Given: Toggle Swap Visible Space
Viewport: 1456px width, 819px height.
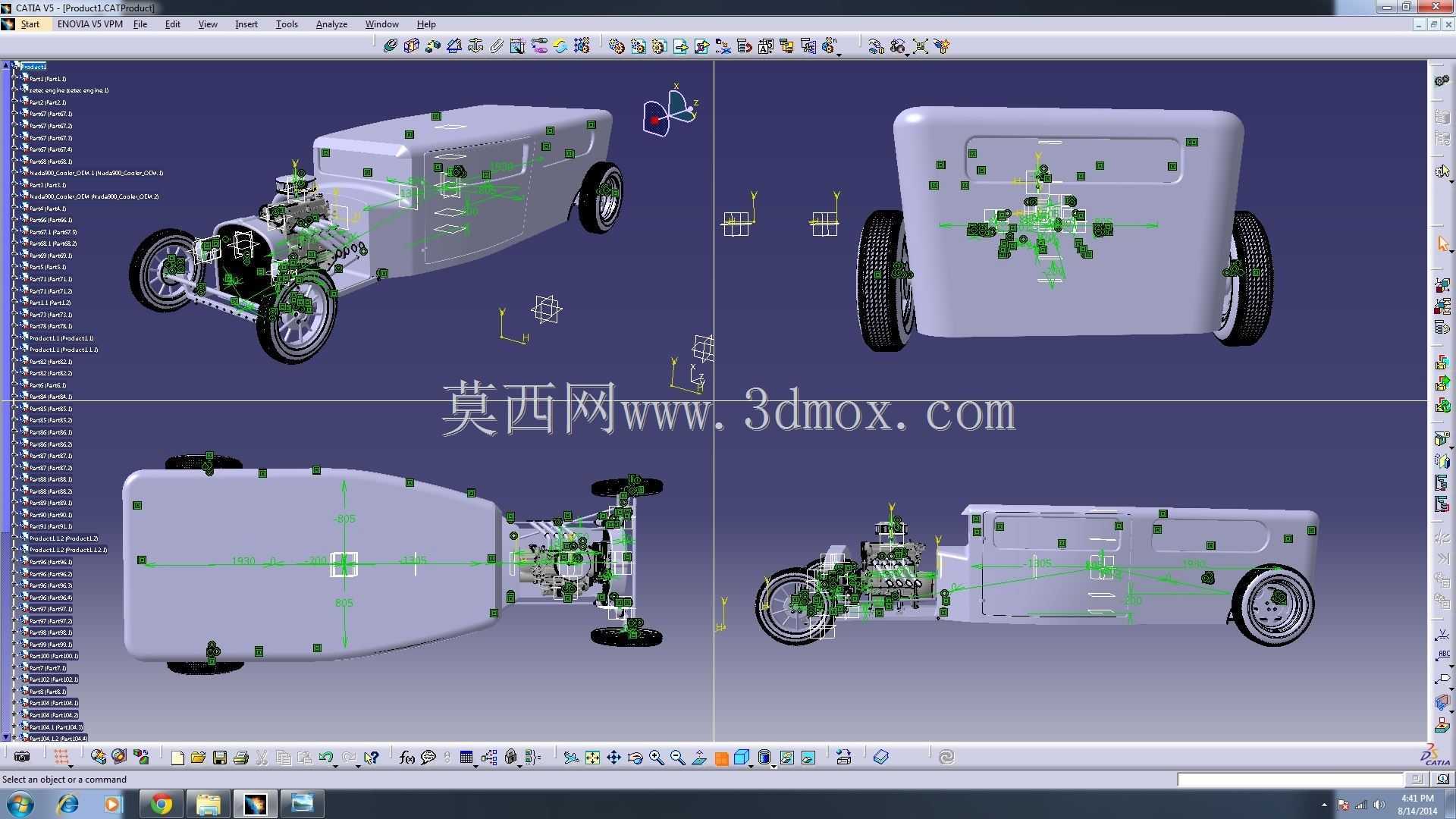Looking at the screenshot, I should (x=808, y=757).
